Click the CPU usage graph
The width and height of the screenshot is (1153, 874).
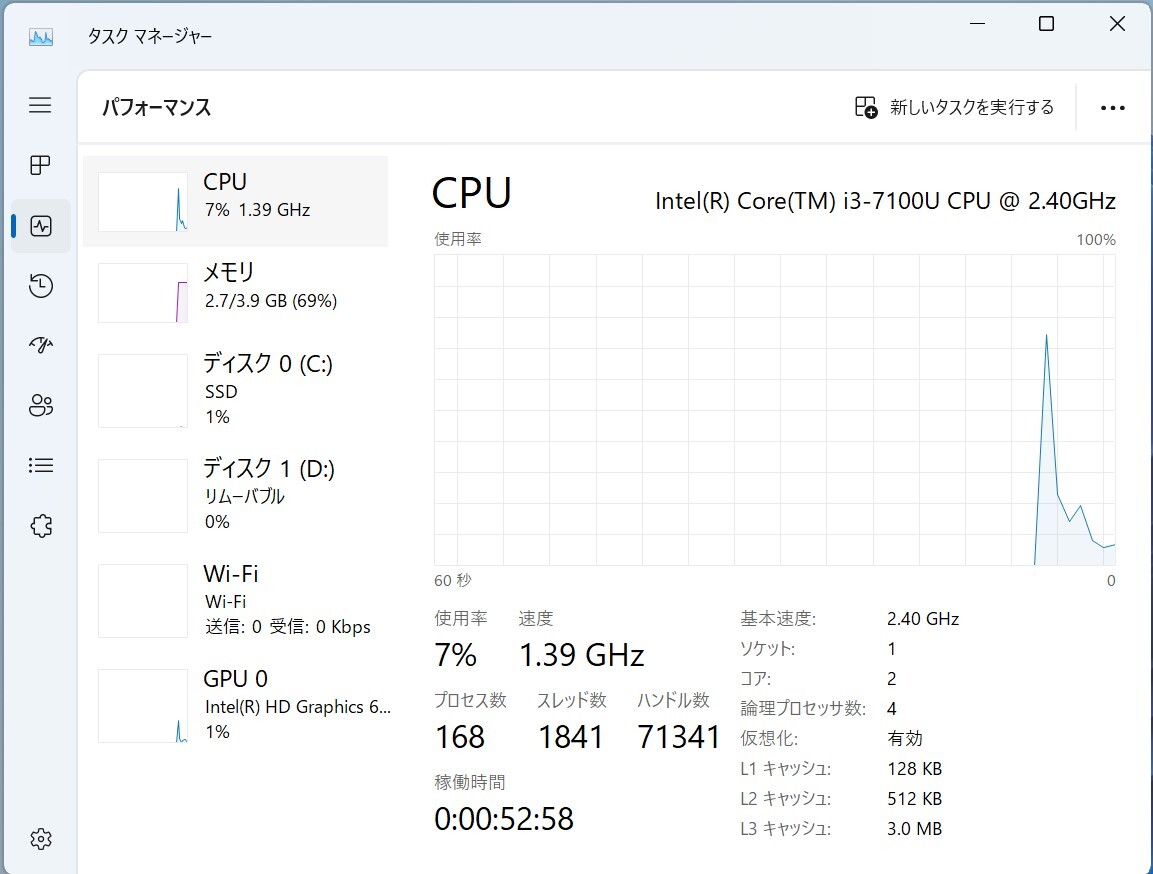pyautogui.click(x=774, y=409)
